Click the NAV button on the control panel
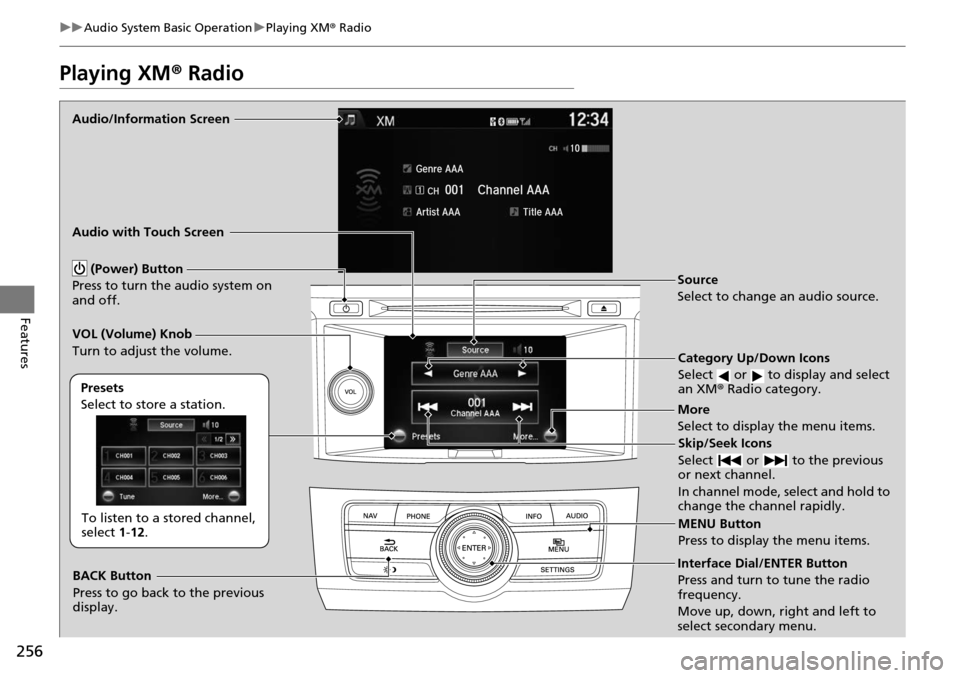960x678 pixels. 370,516
